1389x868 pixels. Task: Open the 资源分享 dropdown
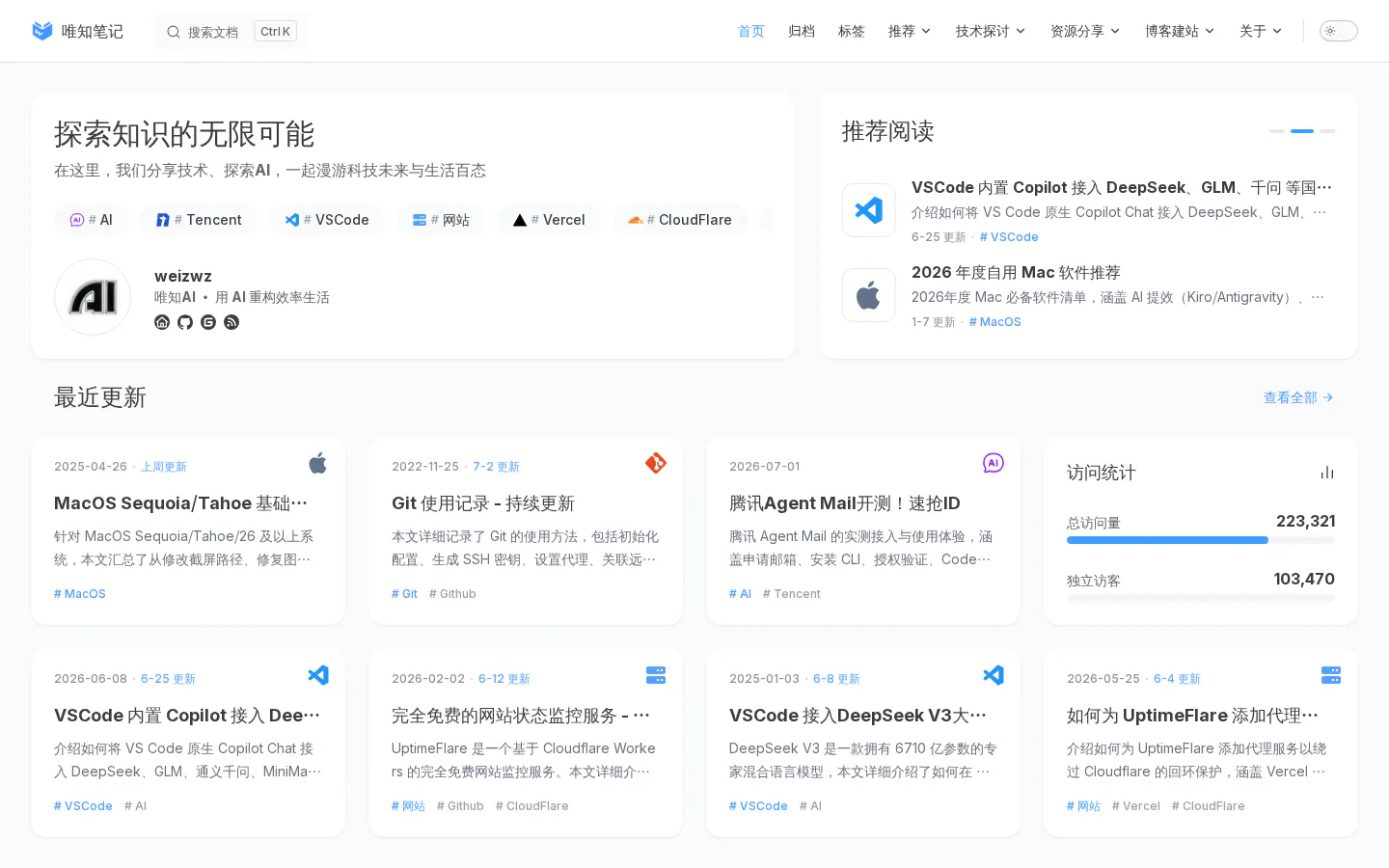coord(1085,31)
